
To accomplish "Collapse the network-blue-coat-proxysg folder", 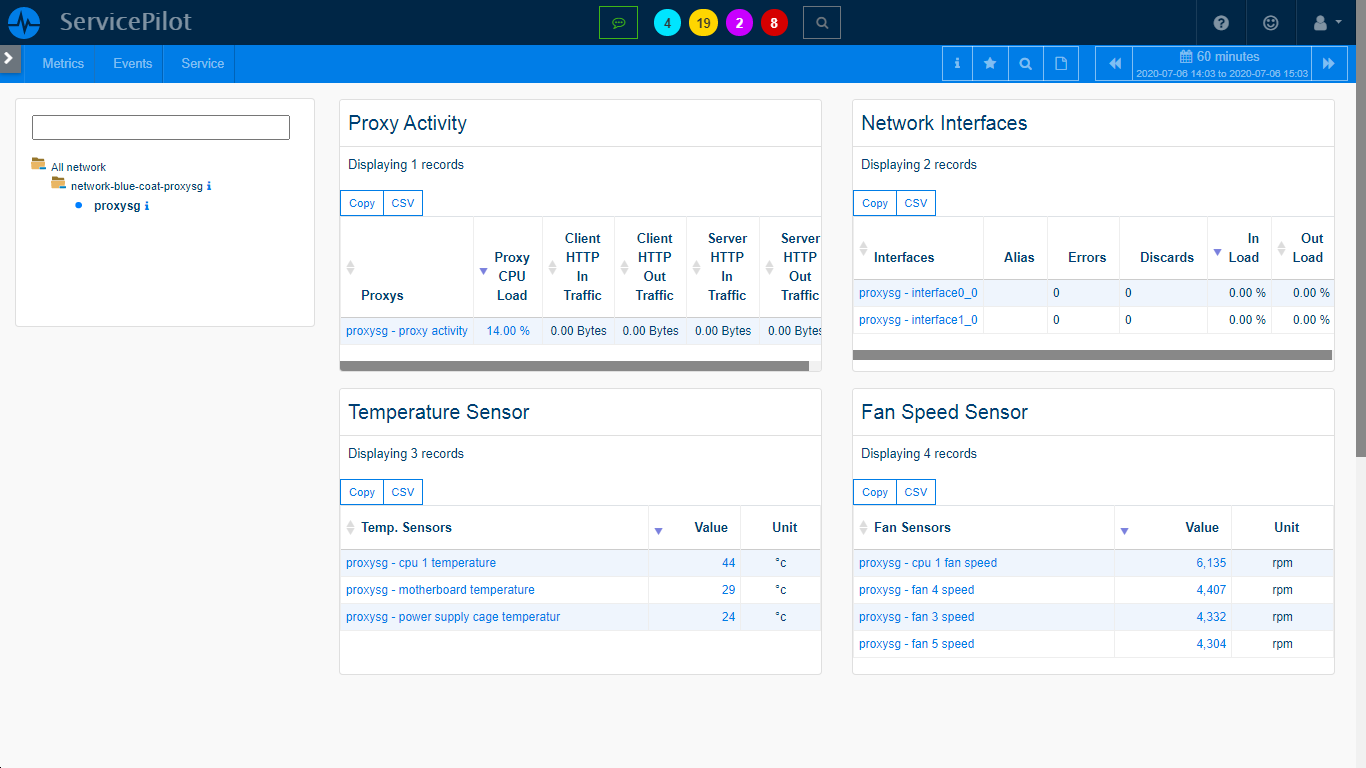I will (58, 185).
